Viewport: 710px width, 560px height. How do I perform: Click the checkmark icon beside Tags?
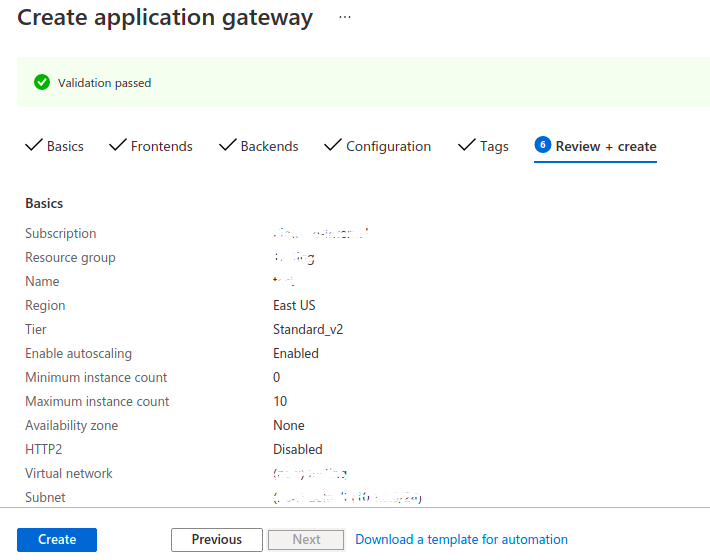[466, 145]
